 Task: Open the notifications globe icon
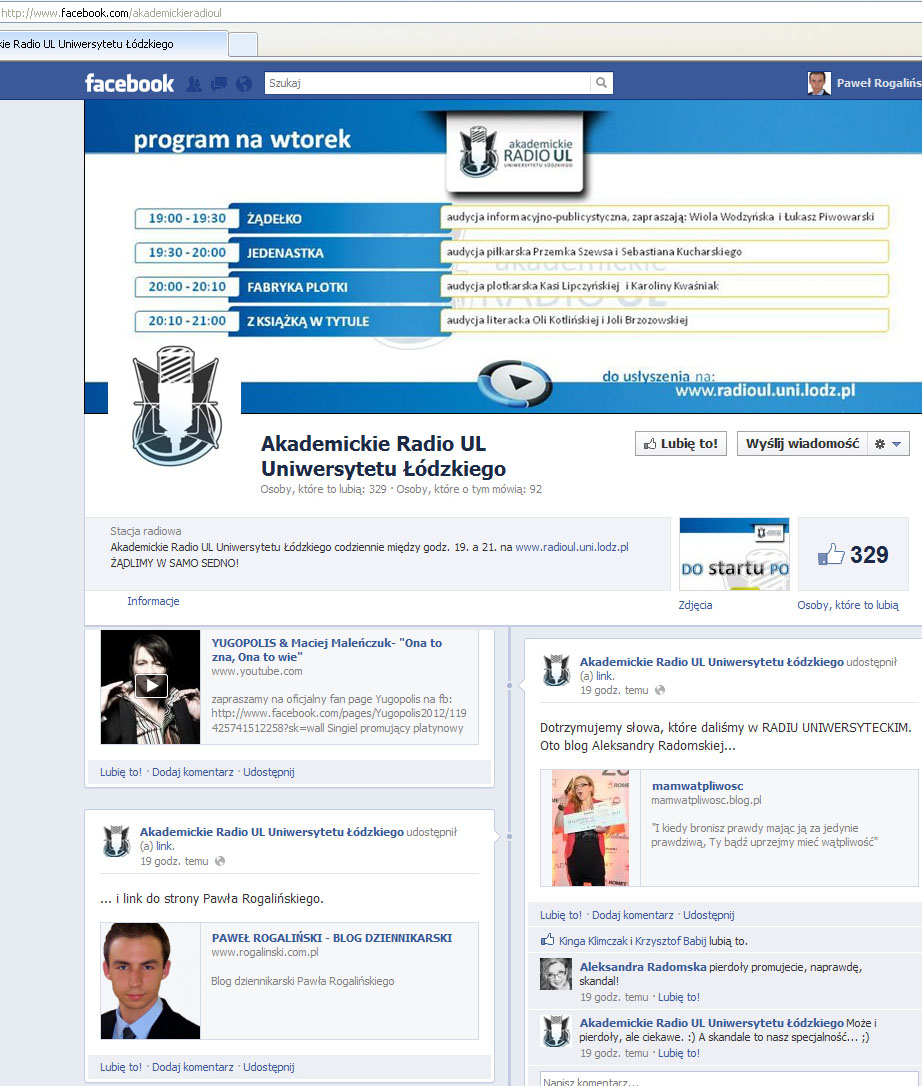point(244,84)
